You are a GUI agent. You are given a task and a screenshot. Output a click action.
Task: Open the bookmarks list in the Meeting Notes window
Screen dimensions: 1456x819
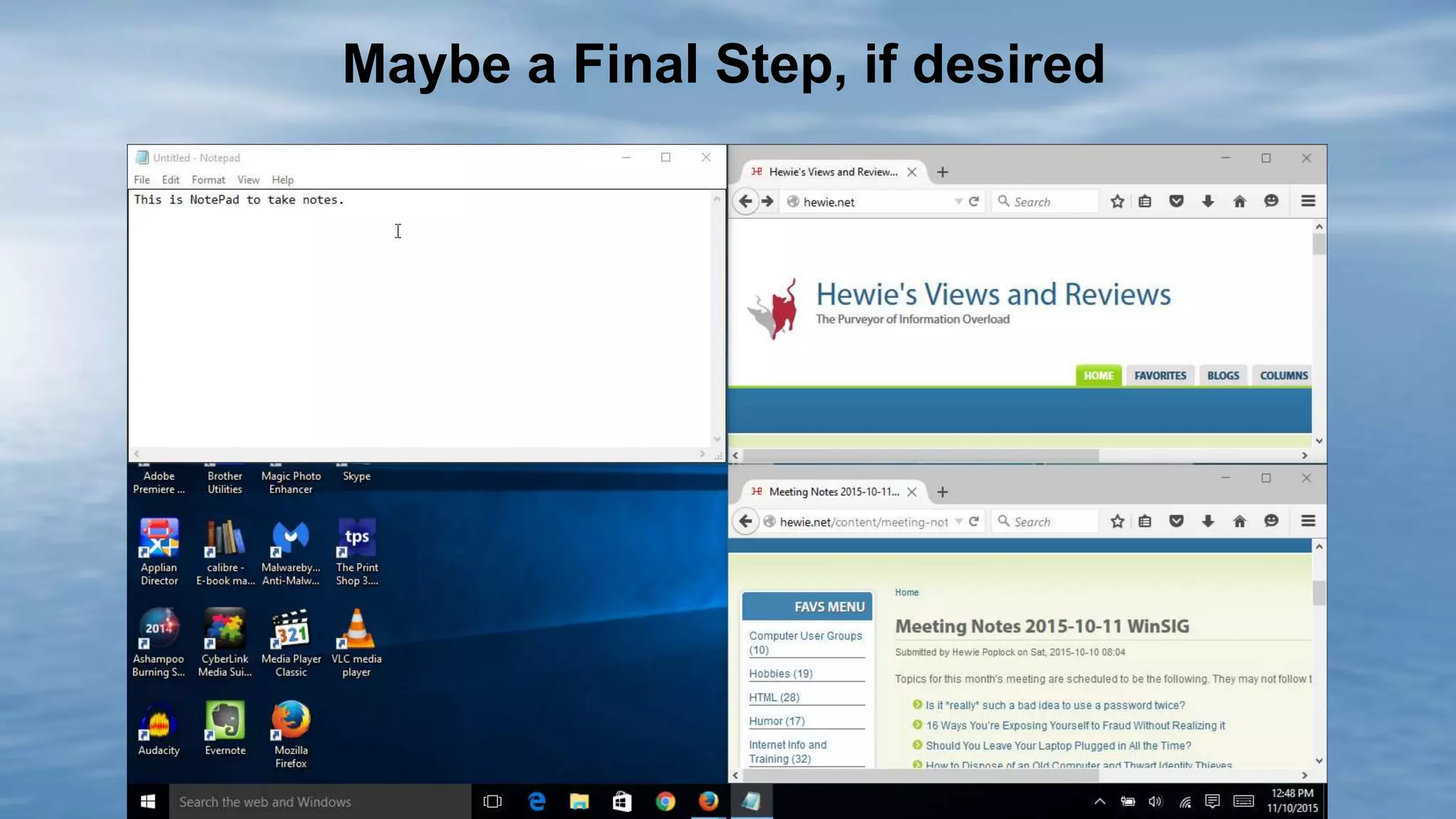pos(1145,521)
